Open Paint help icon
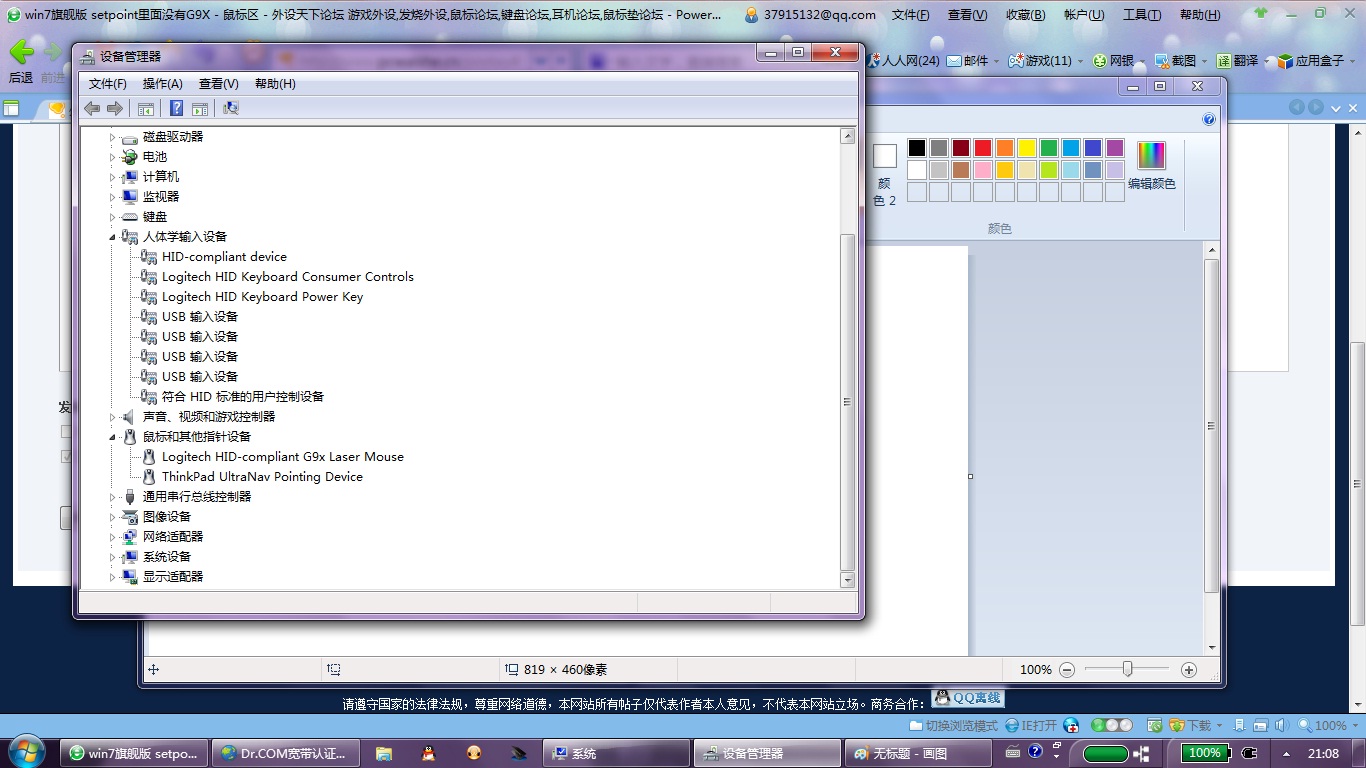 (1209, 119)
